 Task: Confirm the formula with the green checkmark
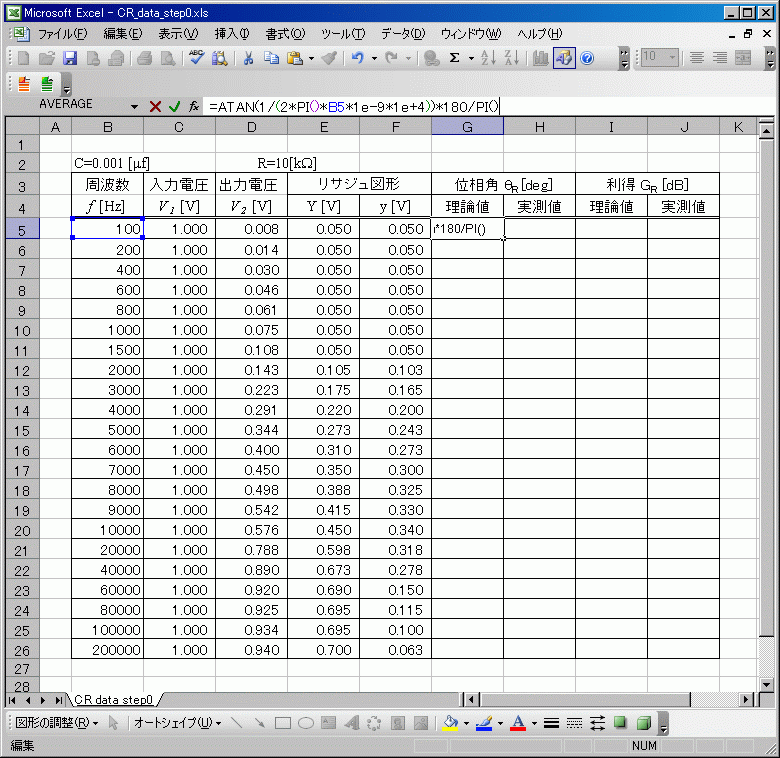coord(174,106)
